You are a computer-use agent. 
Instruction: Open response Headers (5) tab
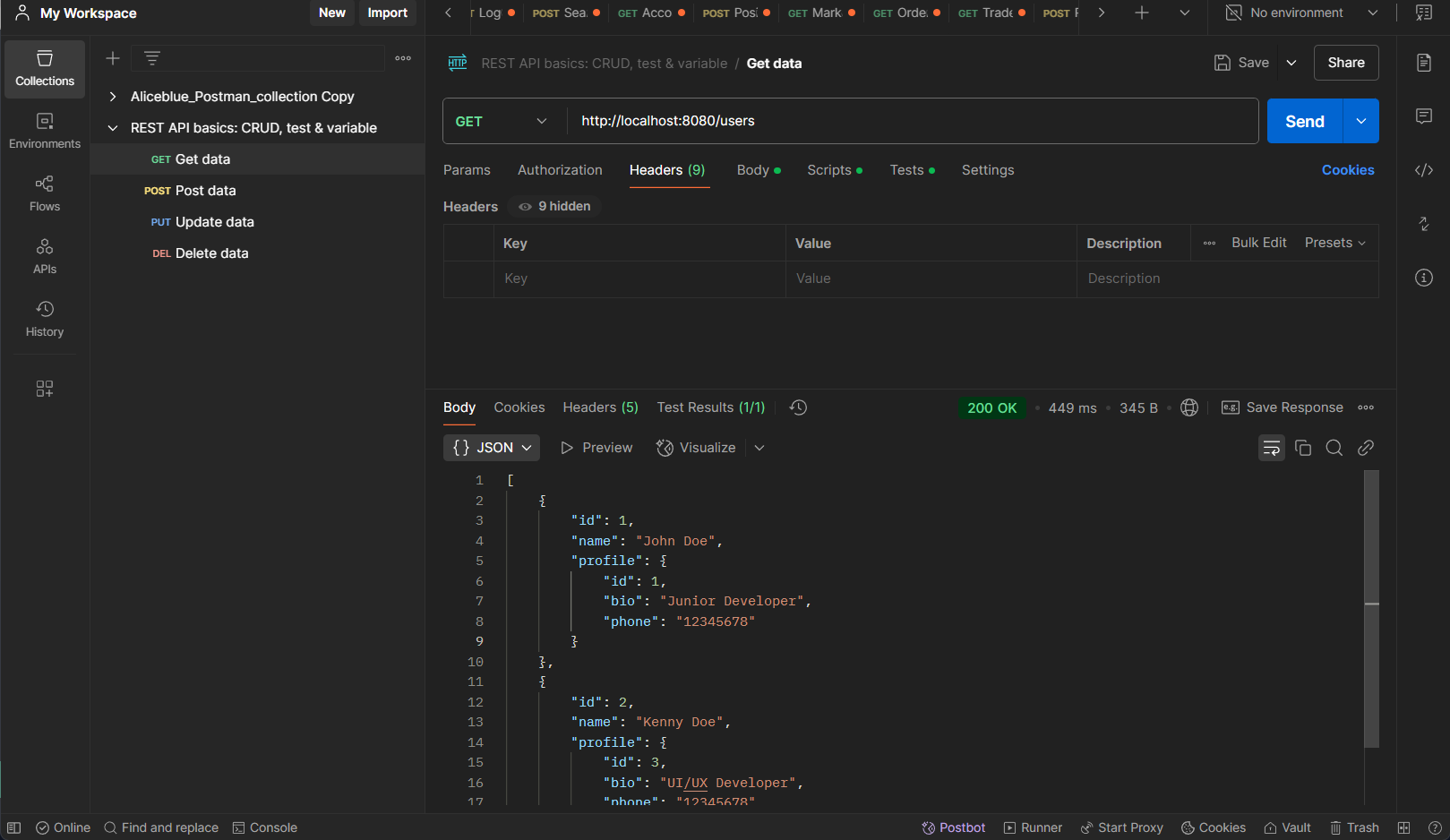[x=600, y=407]
